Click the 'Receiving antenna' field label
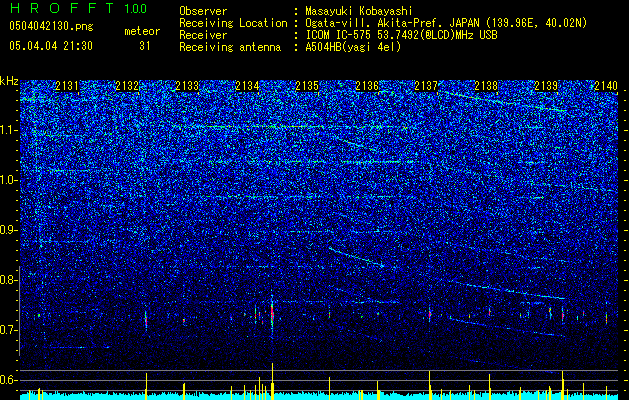The image size is (629, 400). [230, 47]
